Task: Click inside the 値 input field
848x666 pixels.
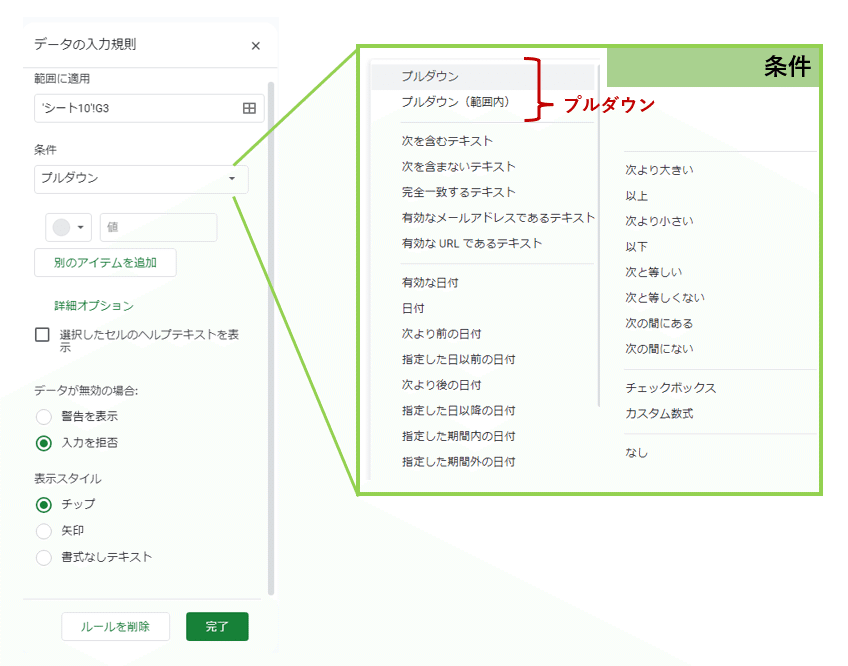Action: tap(156, 227)
